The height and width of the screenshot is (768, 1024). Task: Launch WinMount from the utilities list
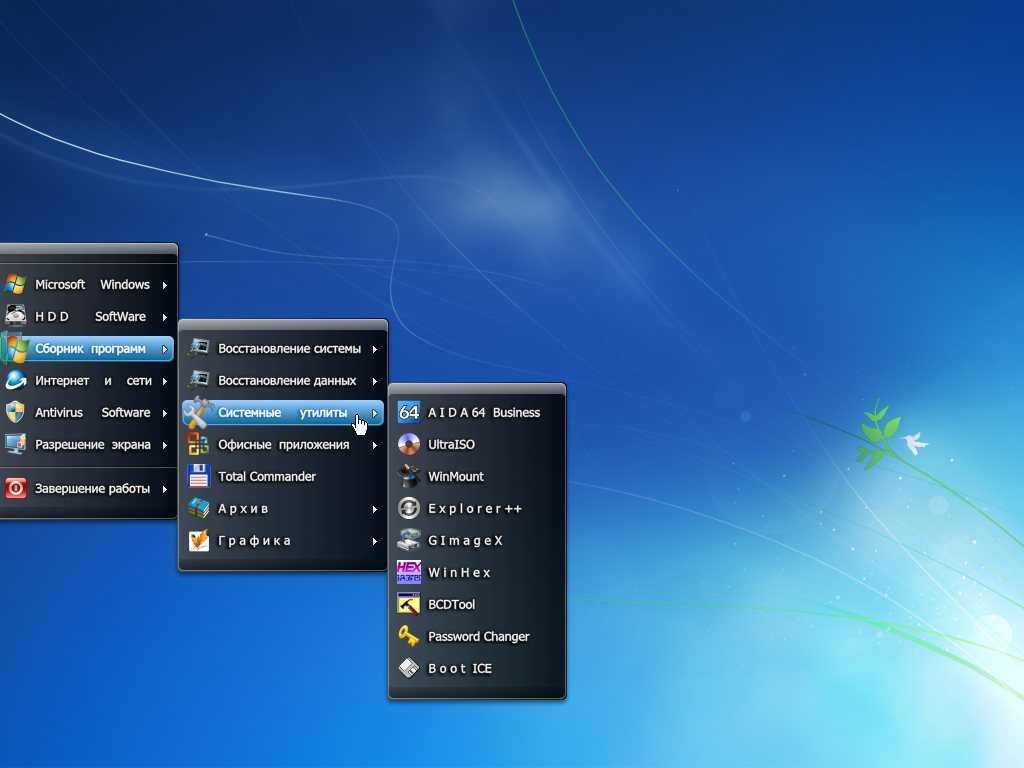[x=477, y=477]
